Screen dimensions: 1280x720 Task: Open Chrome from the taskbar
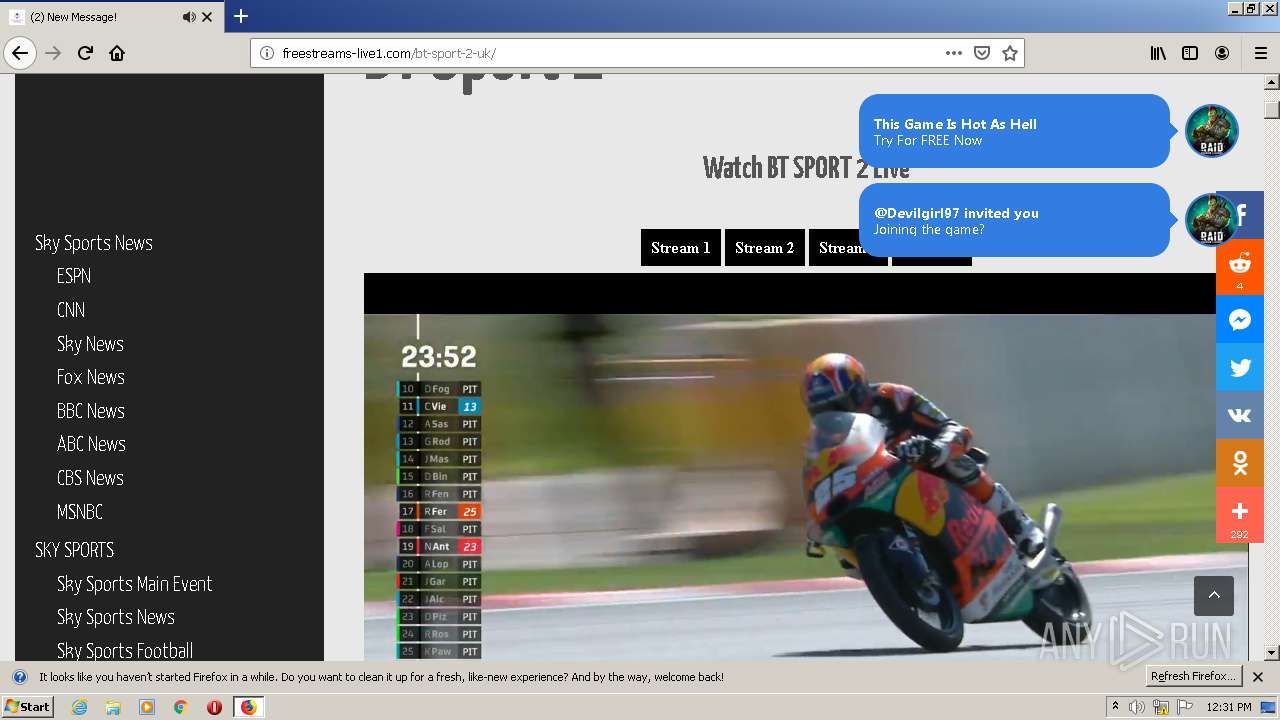tap(180, 707)
